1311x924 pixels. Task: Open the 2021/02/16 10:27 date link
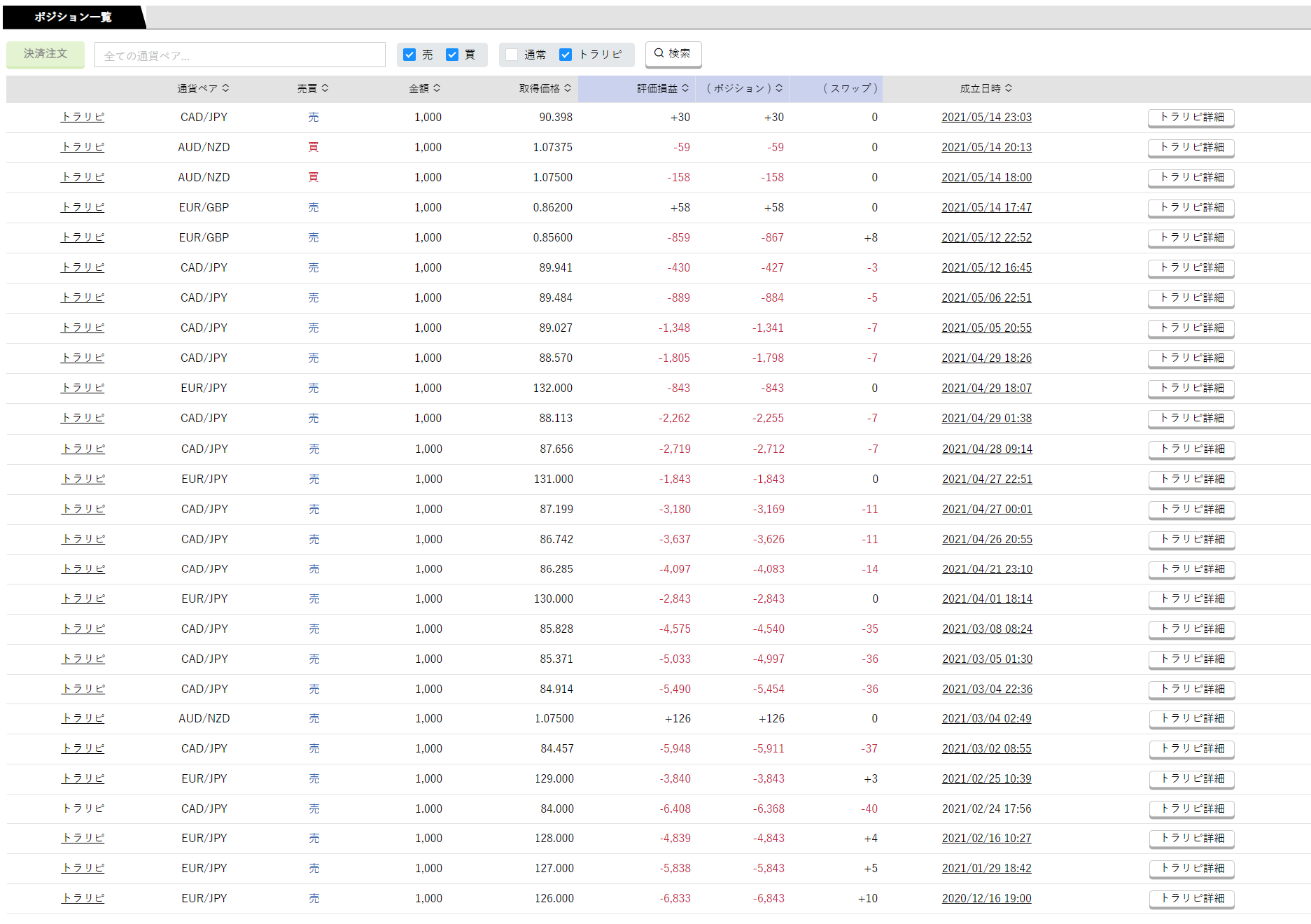(x=986, y=839)
